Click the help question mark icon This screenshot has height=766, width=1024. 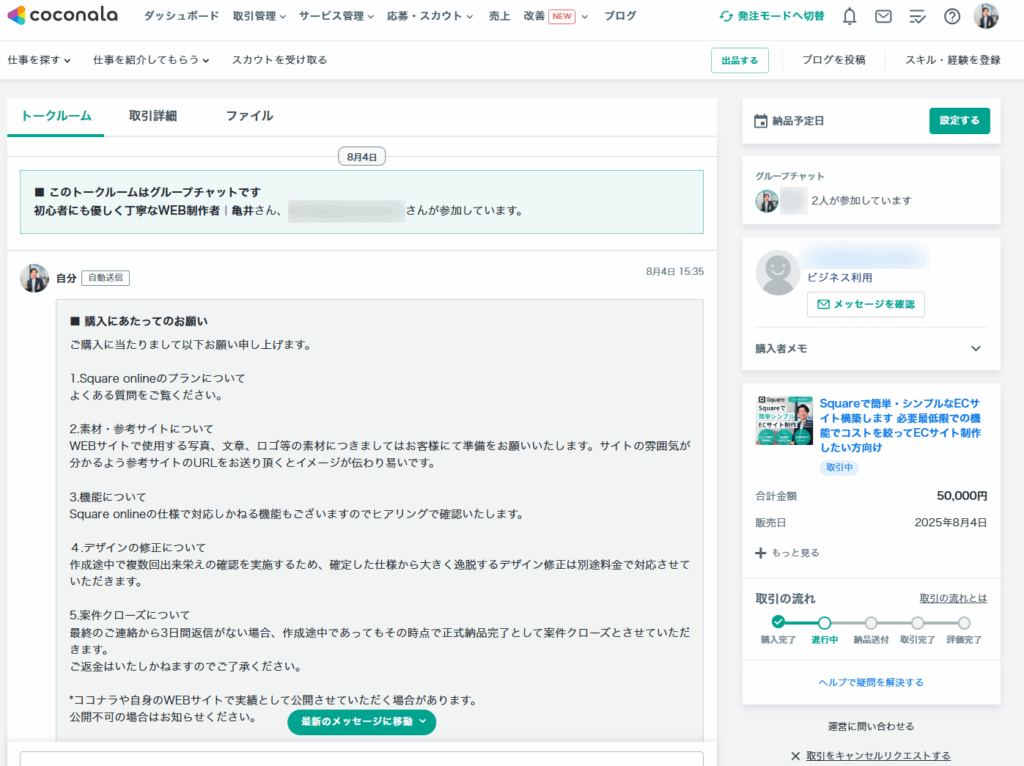click(x=952, y=16)
